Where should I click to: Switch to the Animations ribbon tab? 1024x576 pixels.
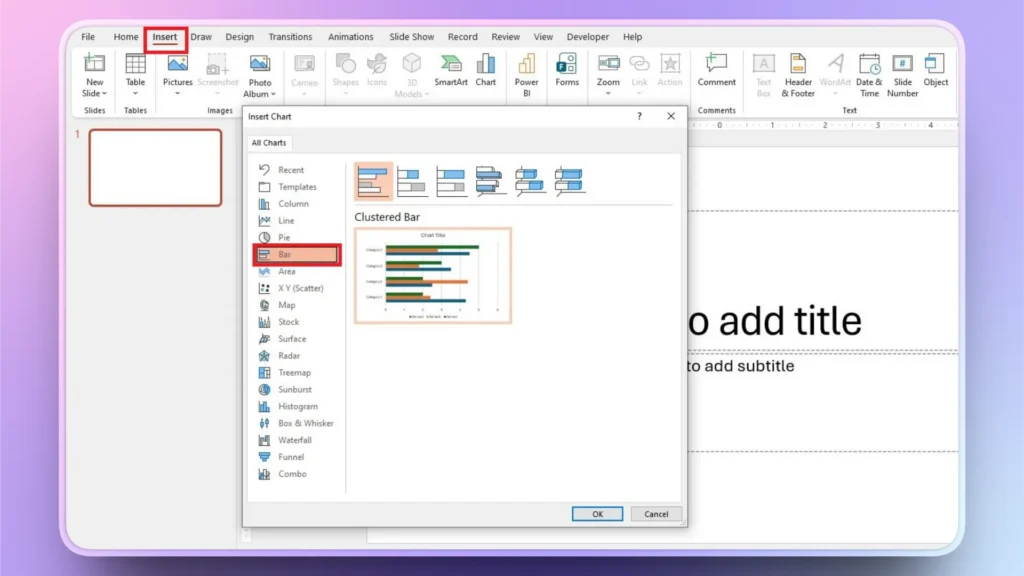point(350,36)
